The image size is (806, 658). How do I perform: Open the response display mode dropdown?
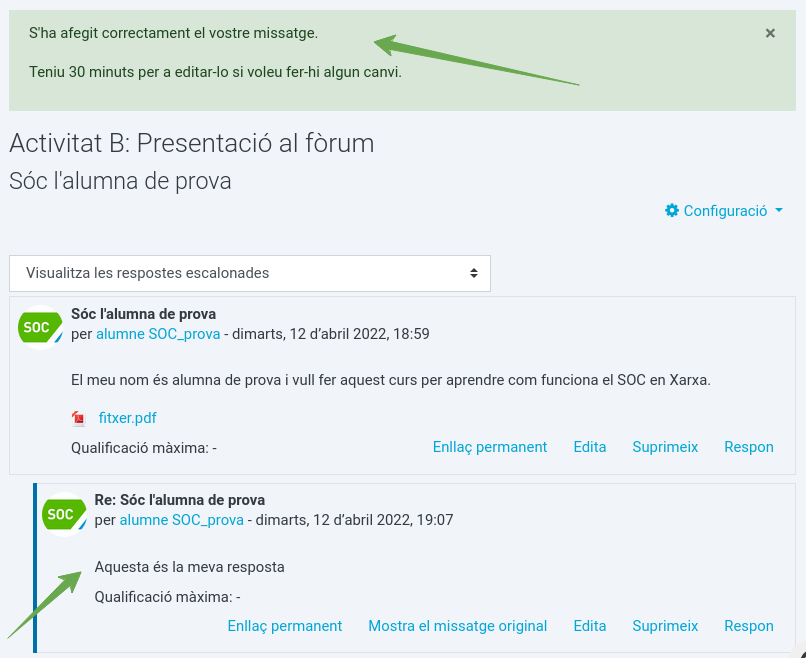[250, 273]
